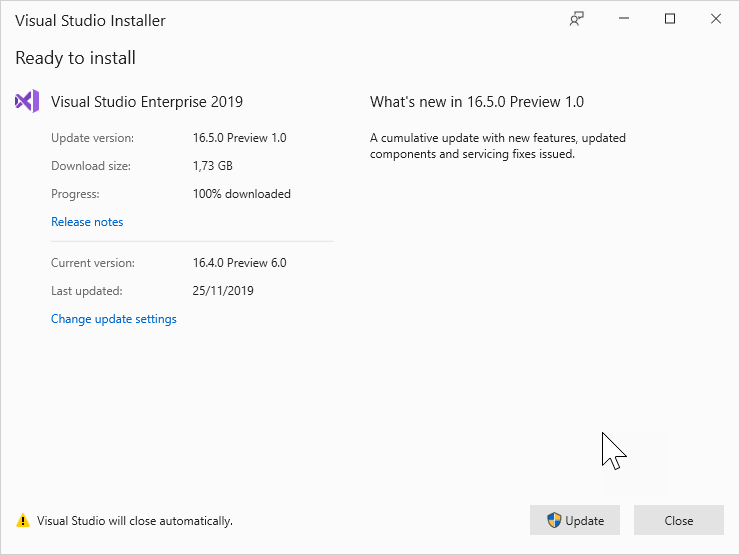The height and width of the screenshot is (555, 740).
Task: Select 'Visual Studio Enterprise 2019' title
Action: click(147, 101)
